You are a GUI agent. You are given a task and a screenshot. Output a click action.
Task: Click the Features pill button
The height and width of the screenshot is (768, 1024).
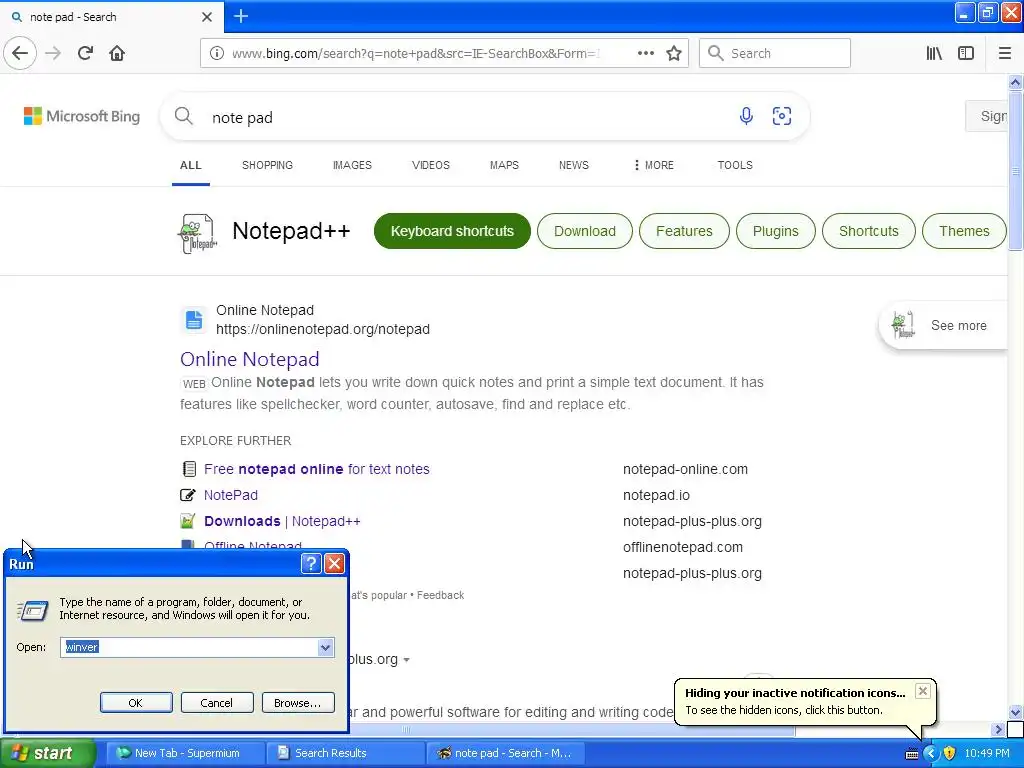(x=684, y=231)
